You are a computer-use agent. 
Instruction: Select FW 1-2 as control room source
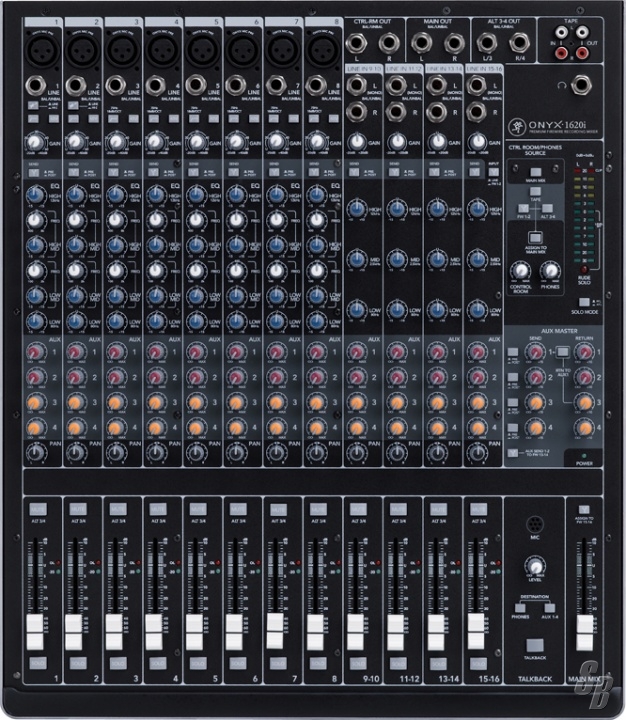(523, 208)
